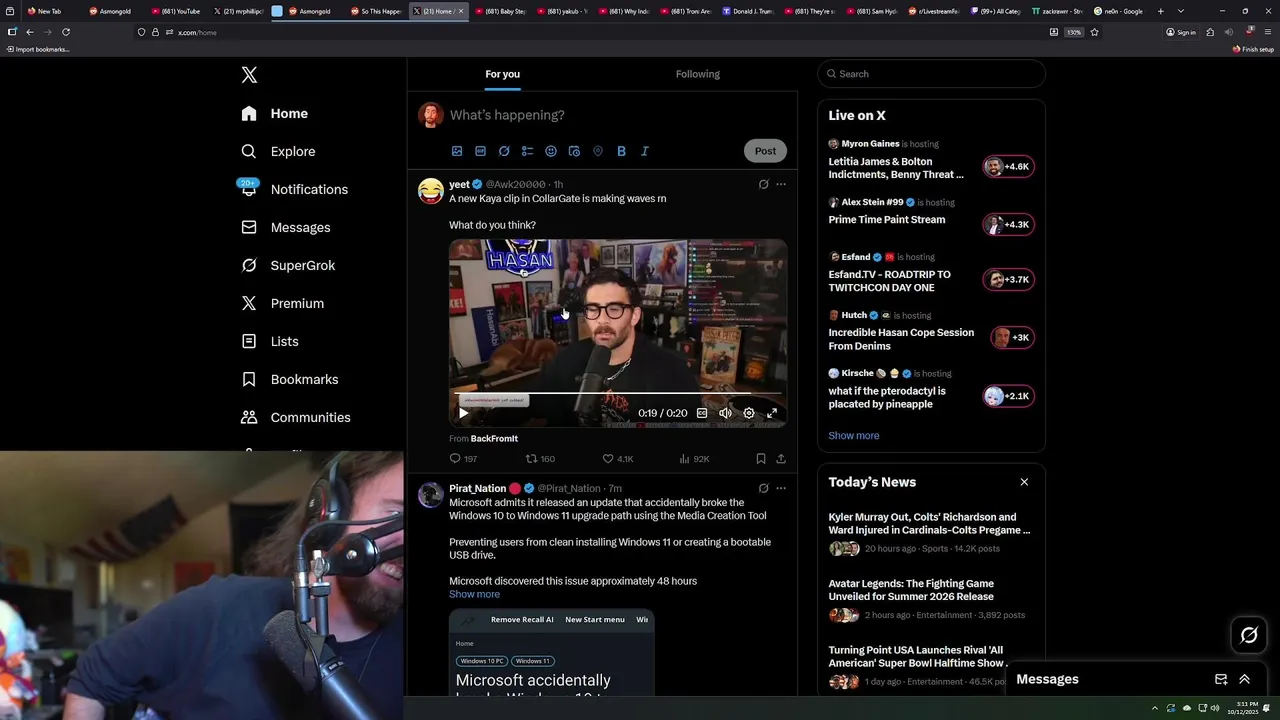Screen dimensions: 1280x720
Task: Open Pirat_Nation's profile avatar
Action: 431,495
